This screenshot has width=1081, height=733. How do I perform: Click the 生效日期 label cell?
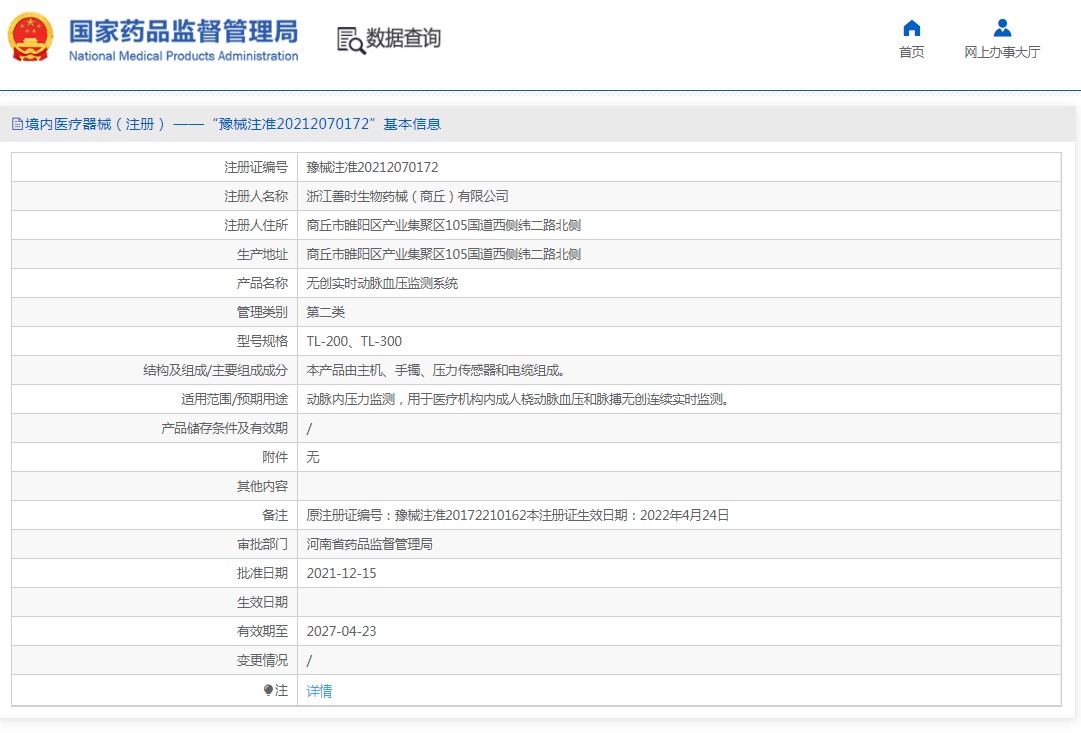pos(154,602)
